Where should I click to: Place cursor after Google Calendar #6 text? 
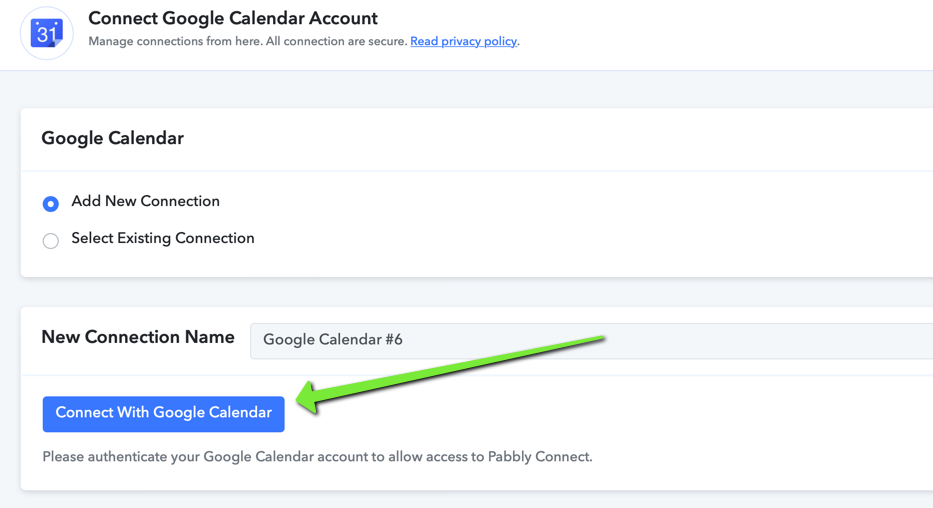[x=404, y=340]
